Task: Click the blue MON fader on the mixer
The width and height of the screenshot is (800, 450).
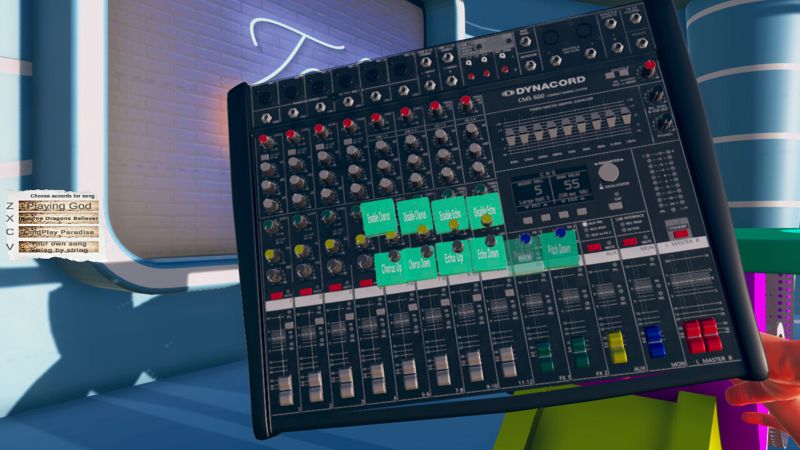Action: point(655,341)
